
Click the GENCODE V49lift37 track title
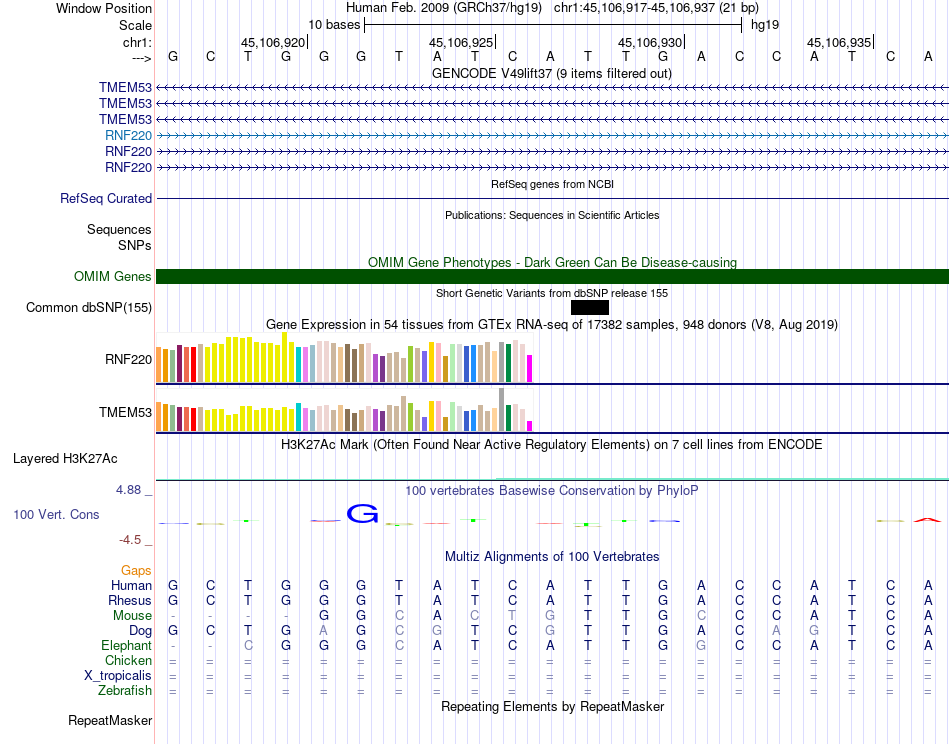click(x=551, y=74)
